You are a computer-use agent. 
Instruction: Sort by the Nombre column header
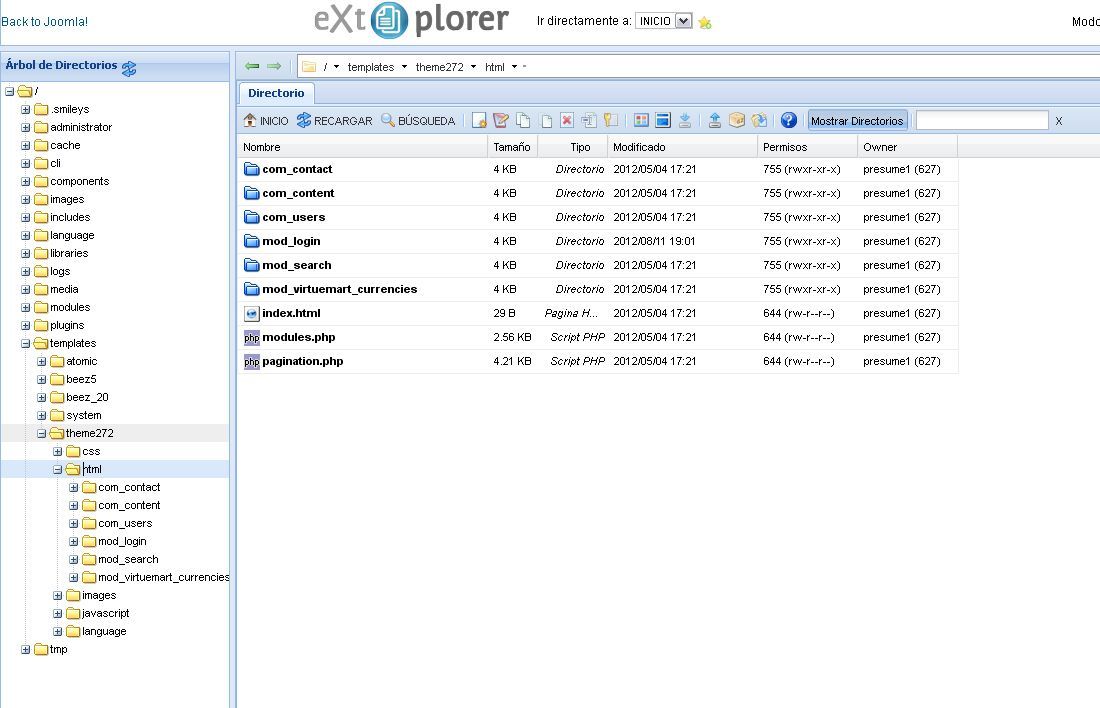point(362,147)
